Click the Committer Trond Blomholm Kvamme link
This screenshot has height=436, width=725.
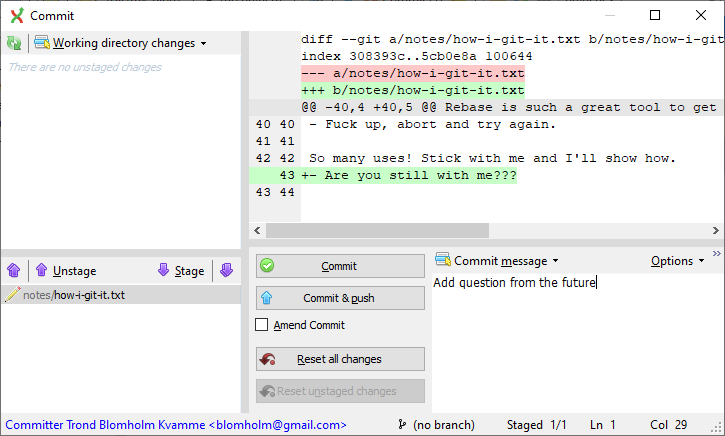[176, 425]
